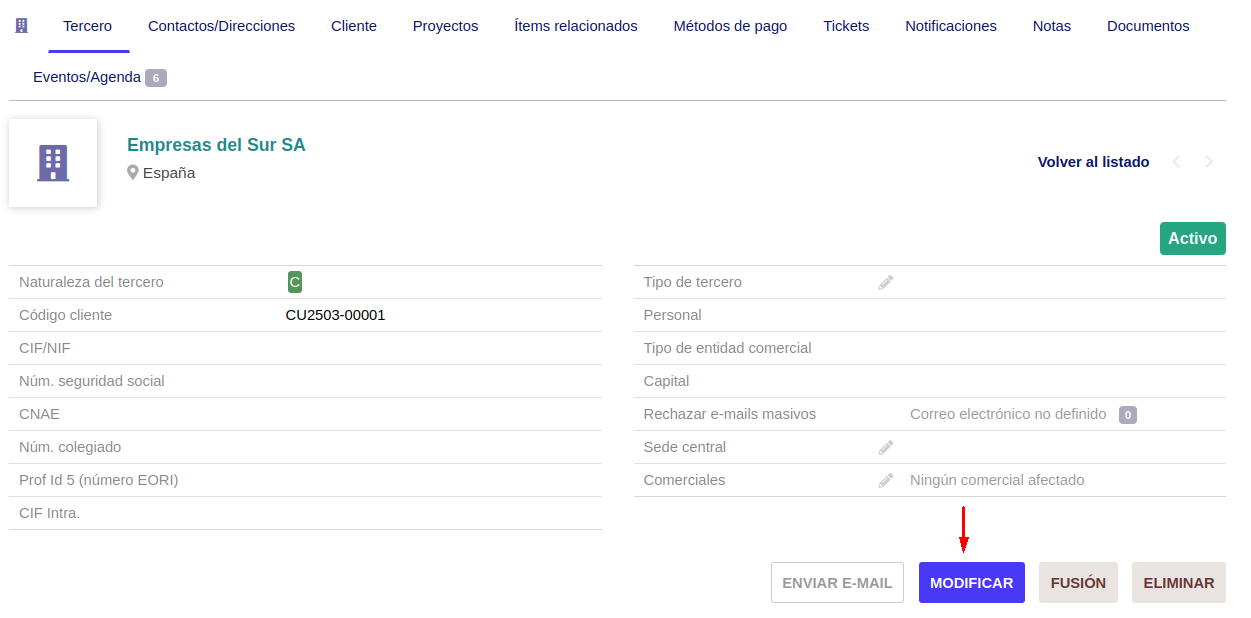Viewport: 1251px width, 618px height.
Task: Open the Eventos/Agenda tab
Action: [x=87, y=77]
